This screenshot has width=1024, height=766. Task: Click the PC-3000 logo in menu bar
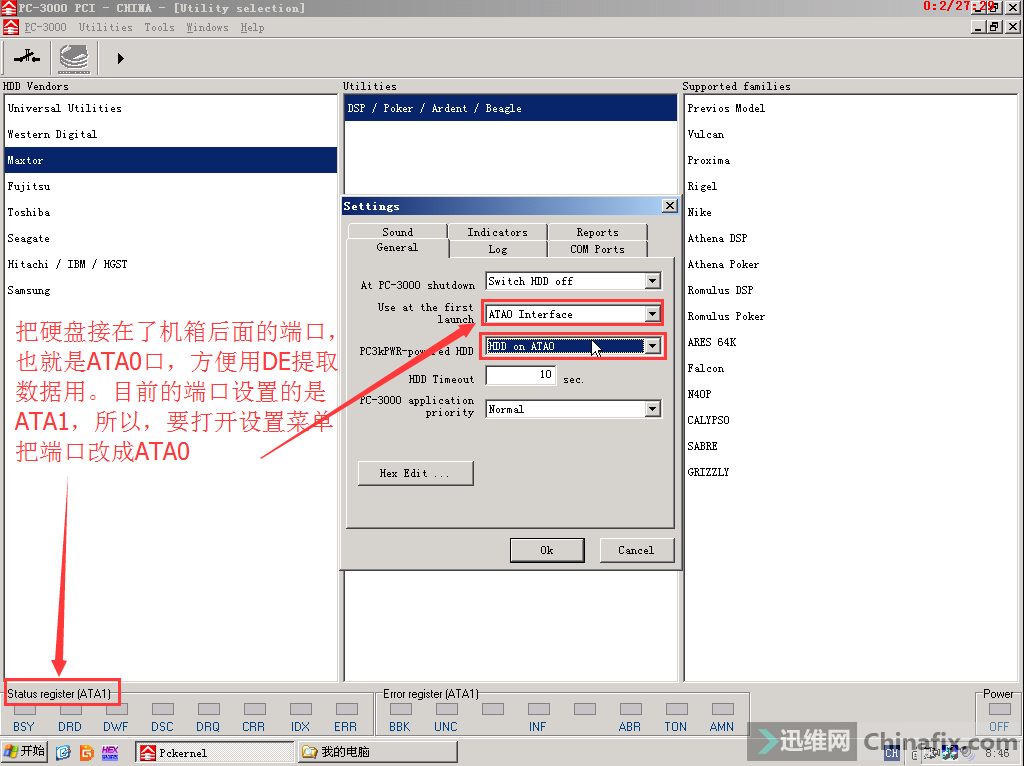click(x=11, y=27)
